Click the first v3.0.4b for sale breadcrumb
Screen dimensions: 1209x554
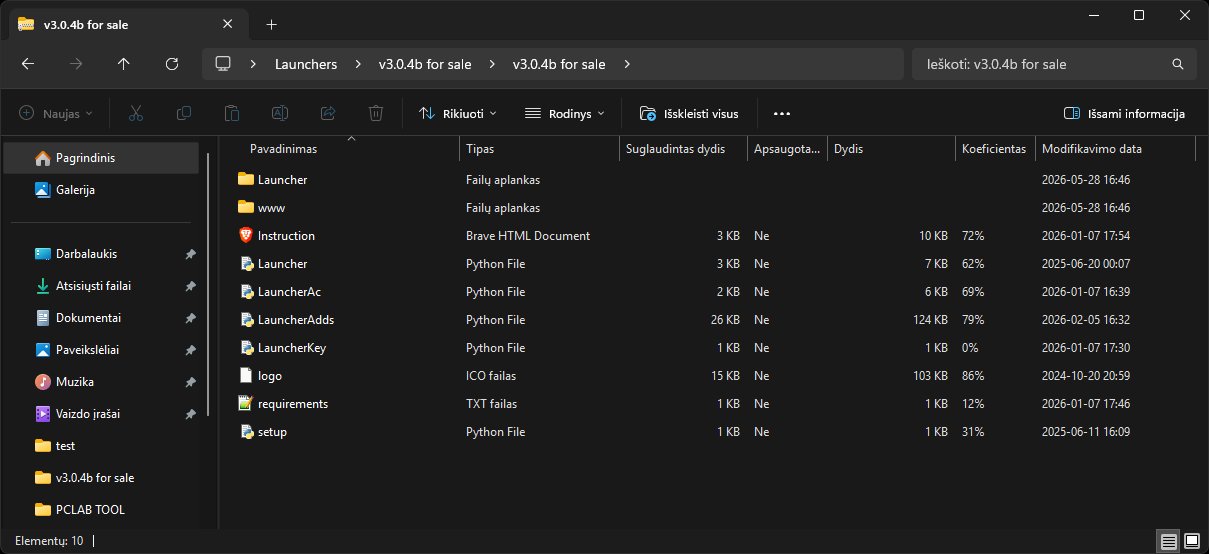(425, 64)
